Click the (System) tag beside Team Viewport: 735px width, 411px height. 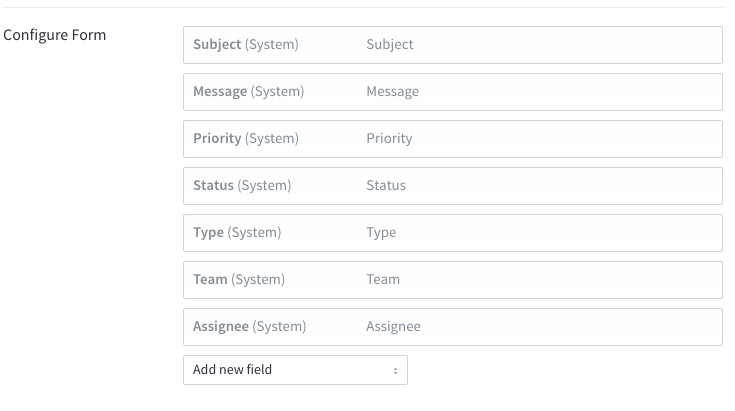coord(258,279)
